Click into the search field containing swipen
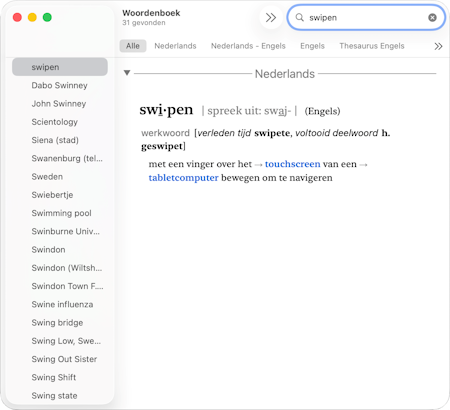This screenshot has height=410, width=450. (x=366, y=17)
